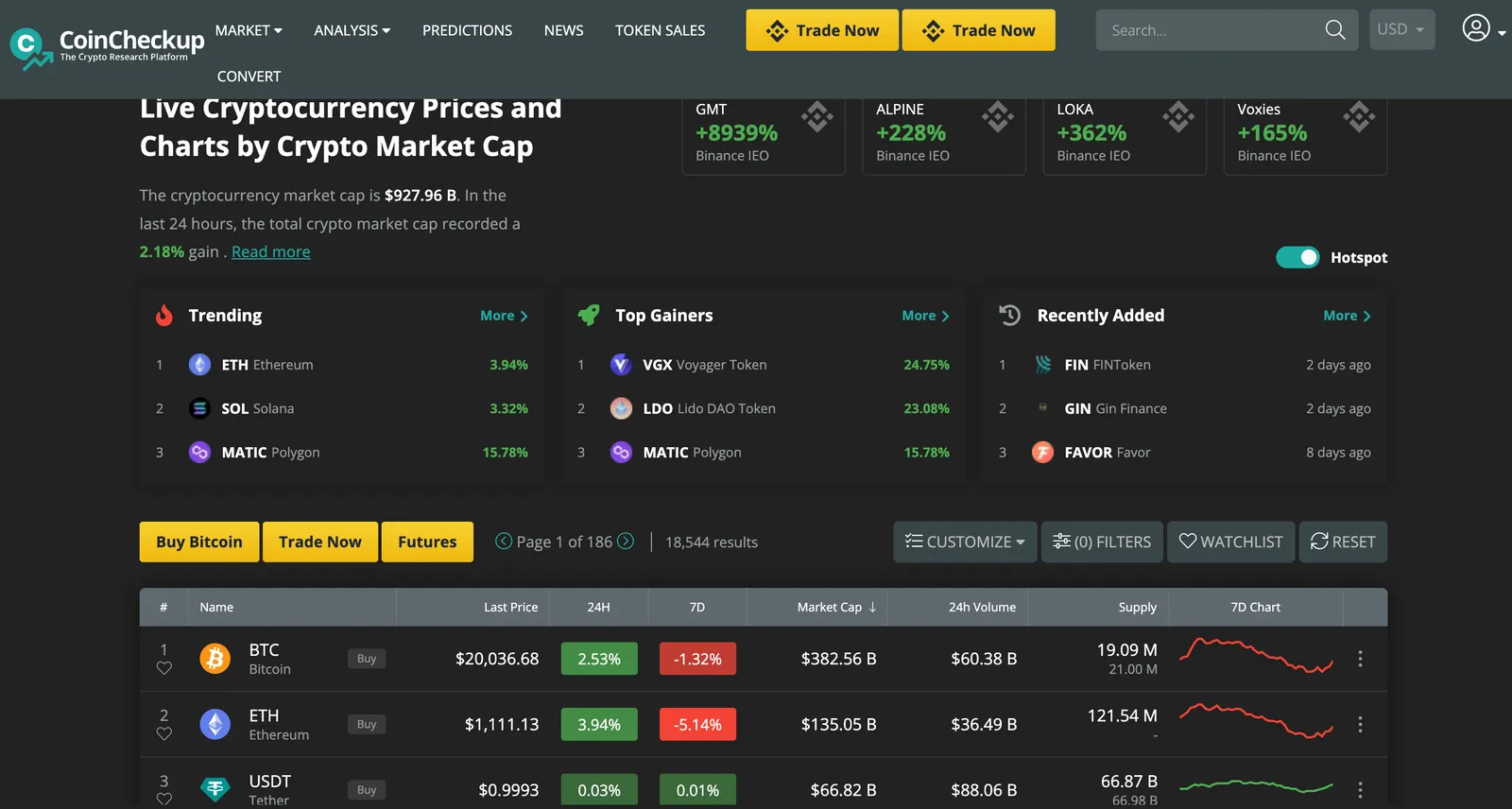Sort by 24h Volume column header
1512x809 pixels.
982,607
